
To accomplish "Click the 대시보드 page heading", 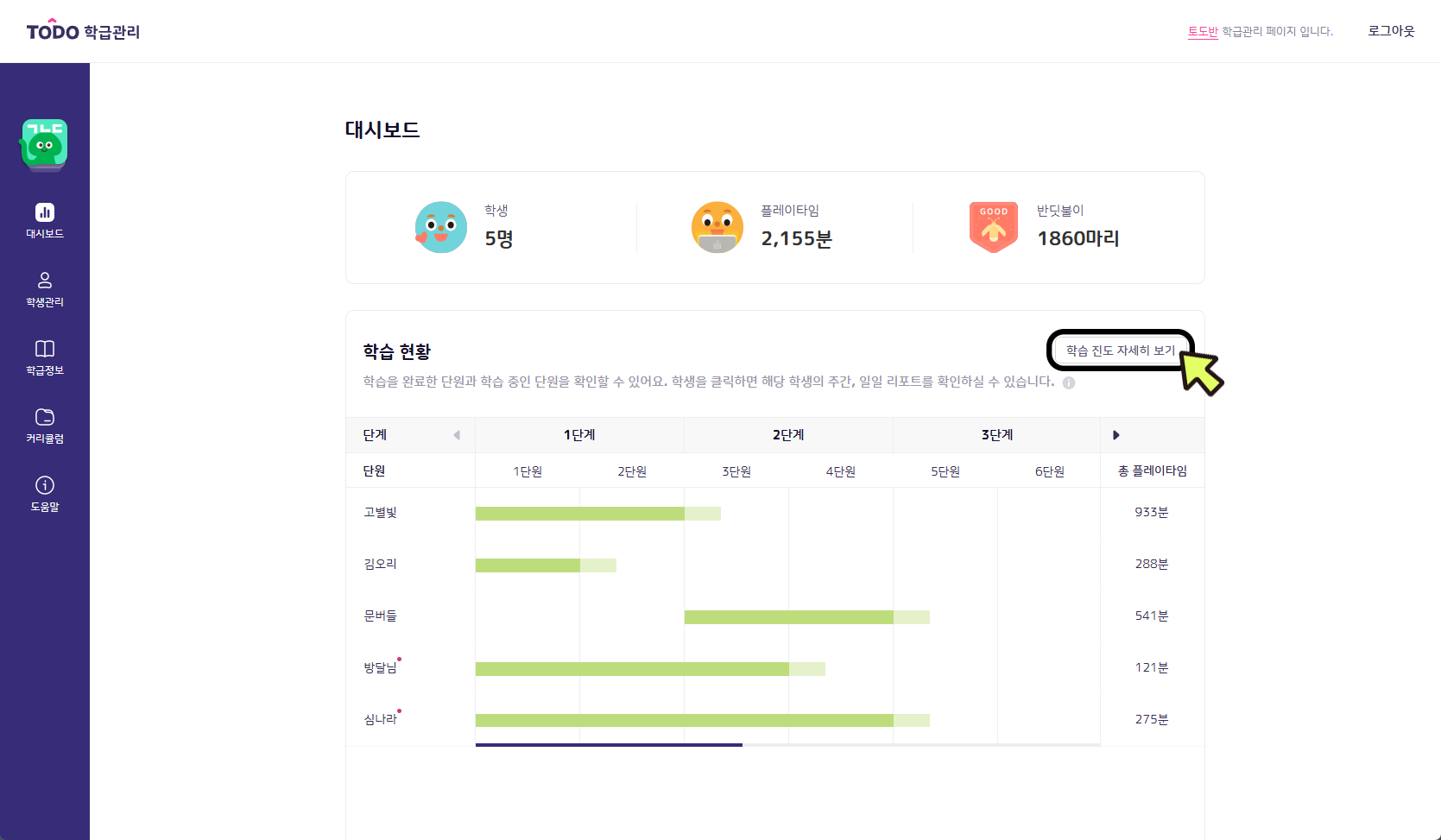I will 382,129.
